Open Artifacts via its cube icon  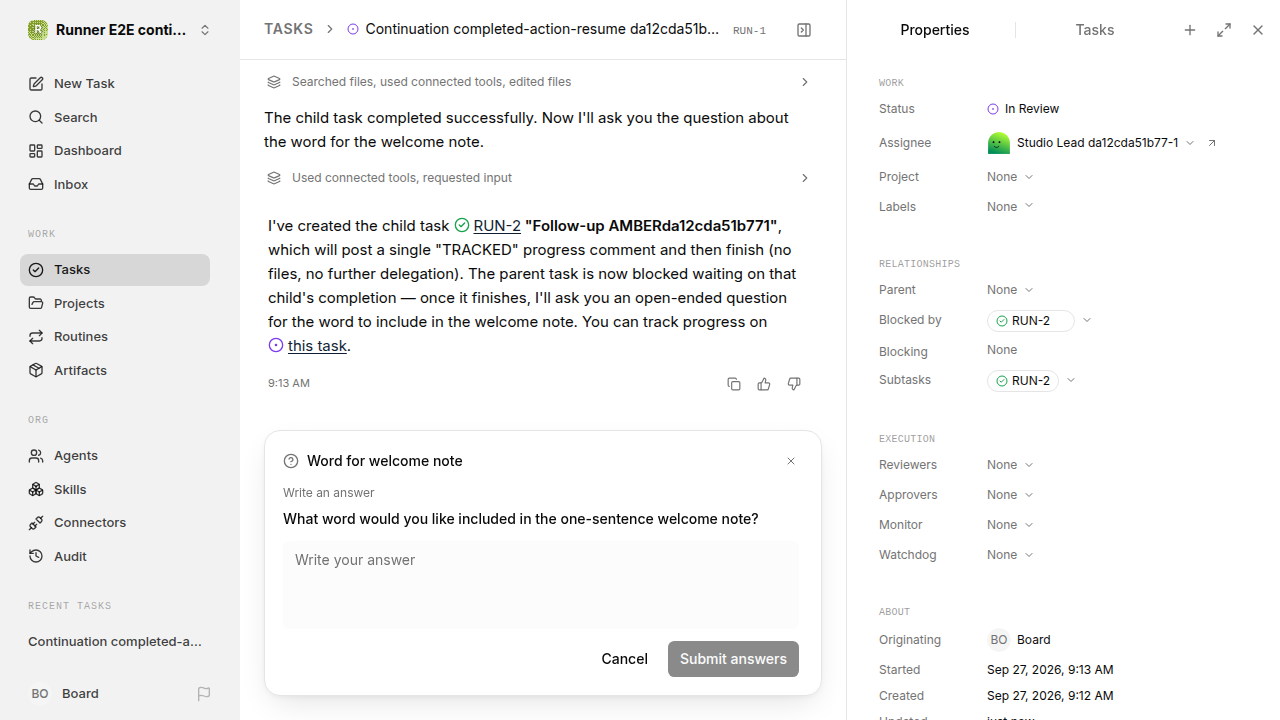pyautogui.click(x=36, y=371)
